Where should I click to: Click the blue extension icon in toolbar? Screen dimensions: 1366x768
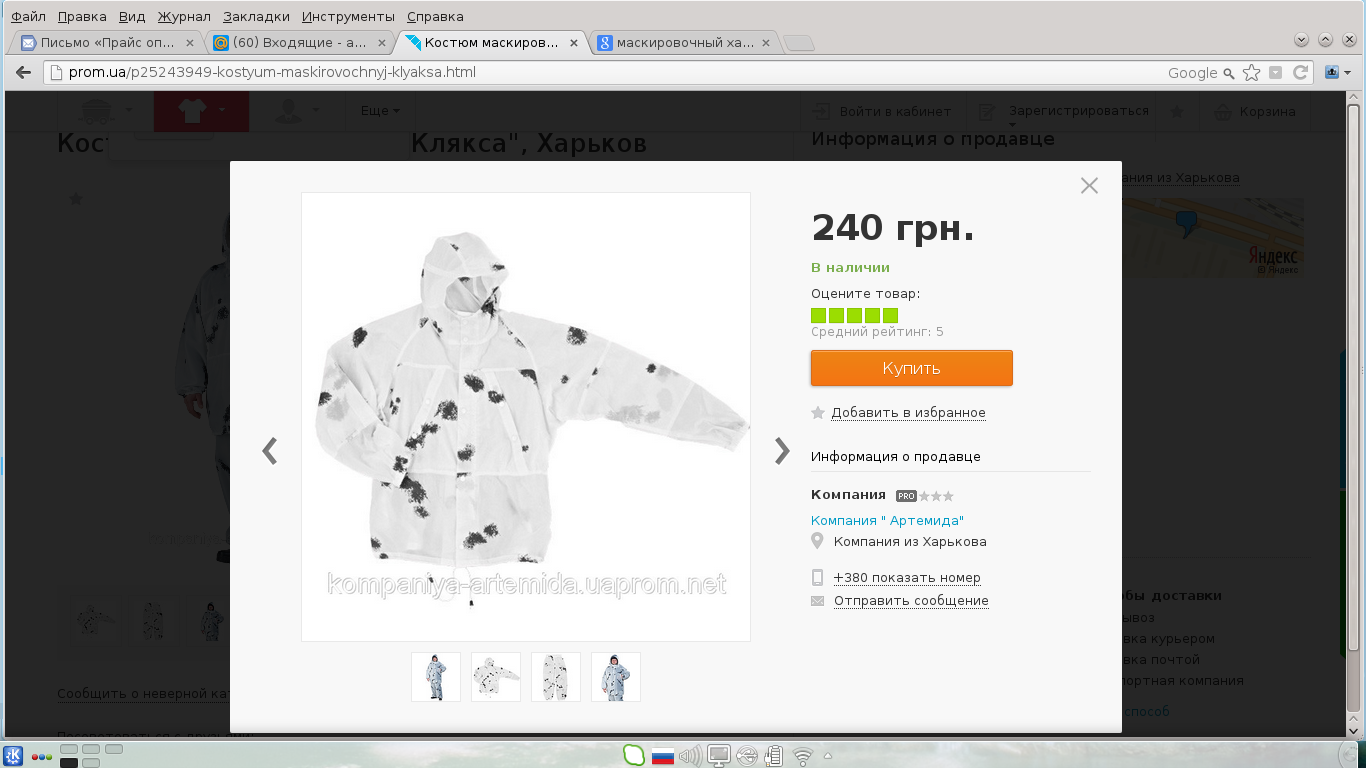pyautogui.click(x=1332, y=72)
